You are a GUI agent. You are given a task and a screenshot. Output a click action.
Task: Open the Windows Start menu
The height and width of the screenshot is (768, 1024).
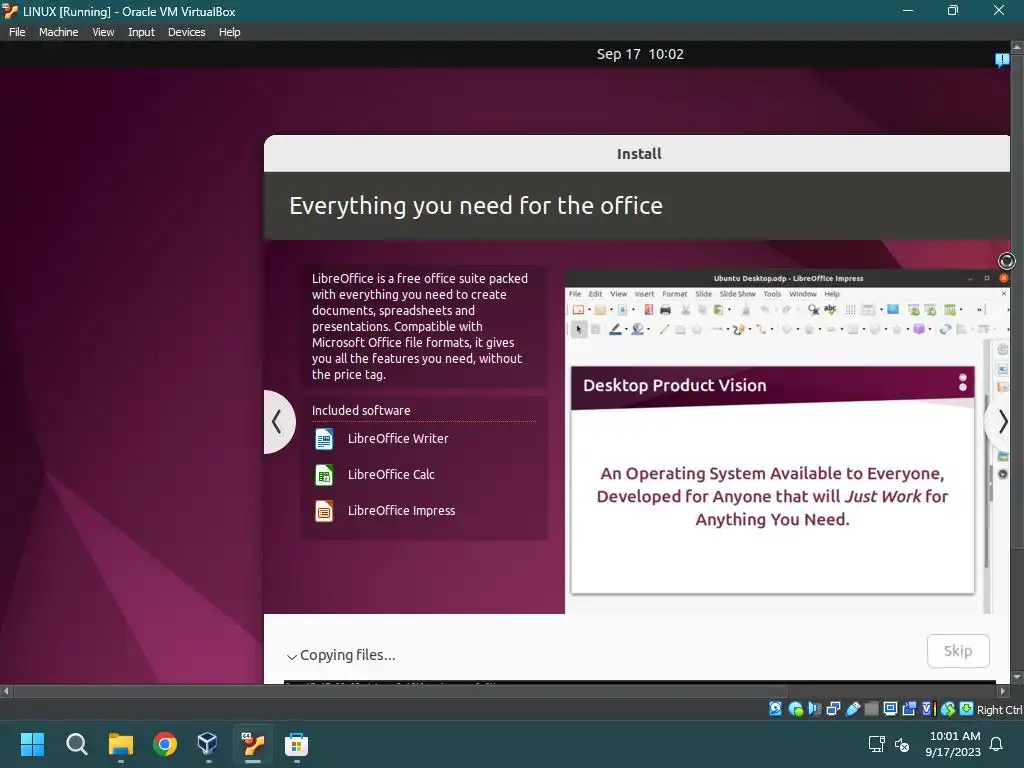(32, 744)
